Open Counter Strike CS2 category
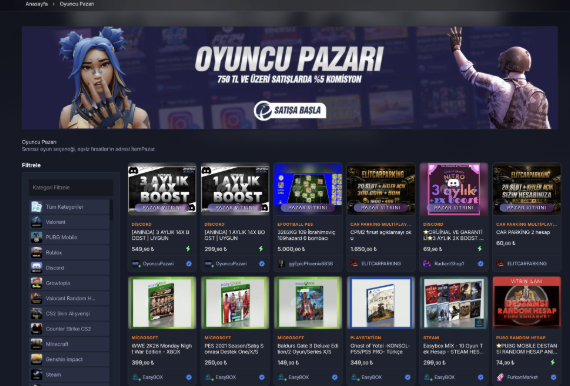 (x=69, y=329)
